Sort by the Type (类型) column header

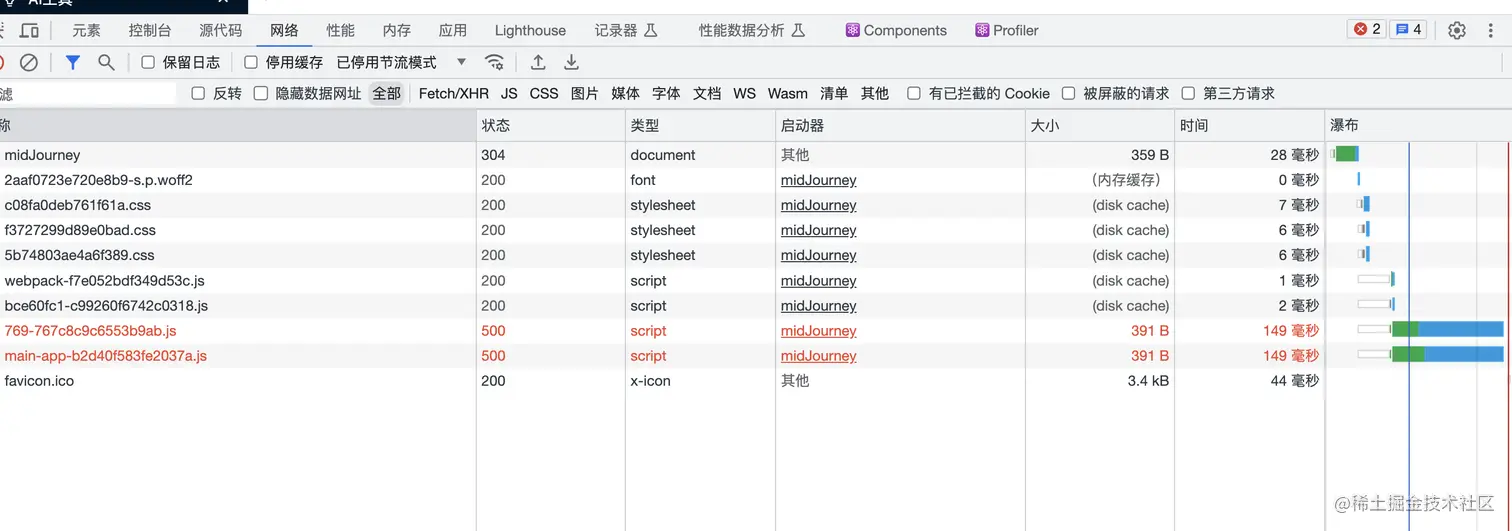coord(700,126)
